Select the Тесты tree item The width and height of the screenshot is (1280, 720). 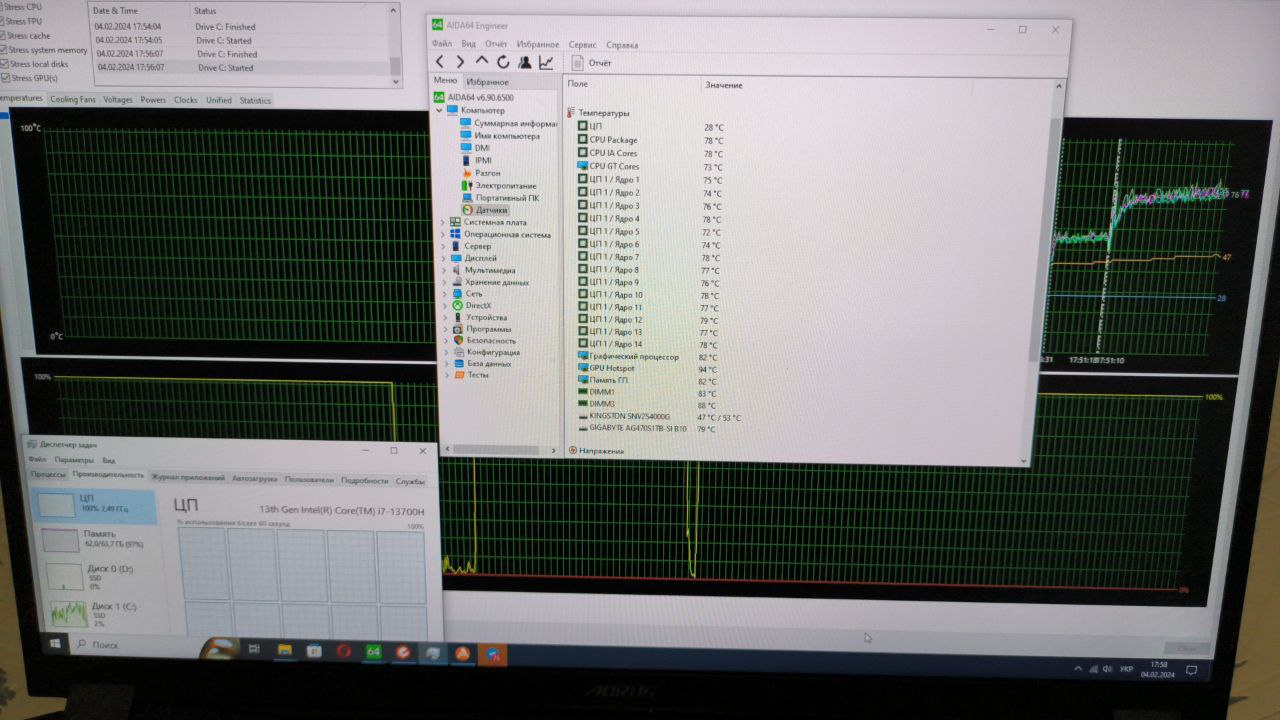pyautogui.click(x=470, y=375)
